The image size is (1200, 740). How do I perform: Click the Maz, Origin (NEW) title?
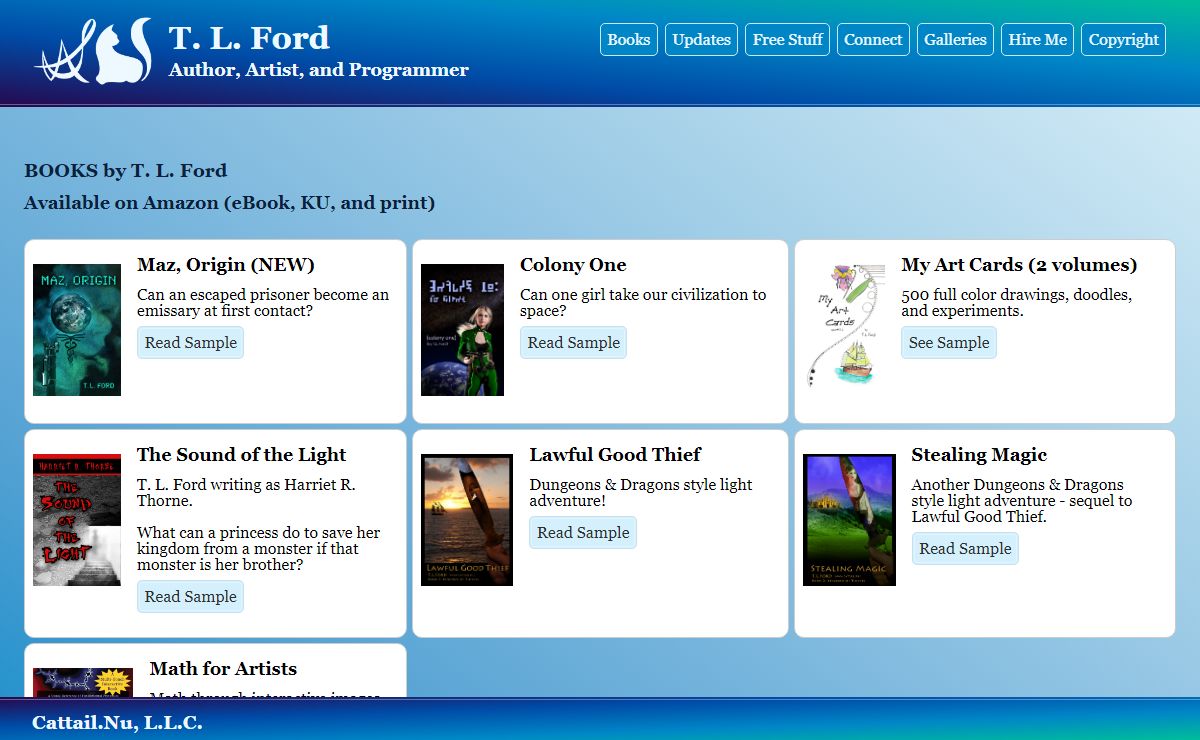click(x=226, y=265)
